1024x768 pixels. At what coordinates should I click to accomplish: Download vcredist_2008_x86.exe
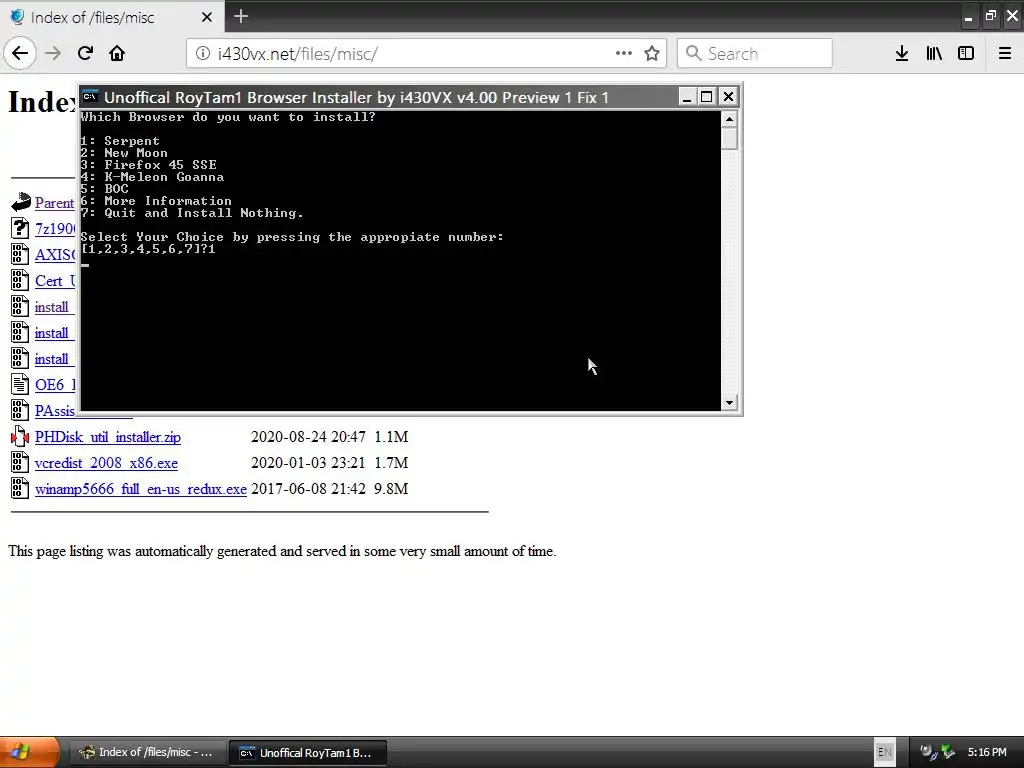click(106, 463)
